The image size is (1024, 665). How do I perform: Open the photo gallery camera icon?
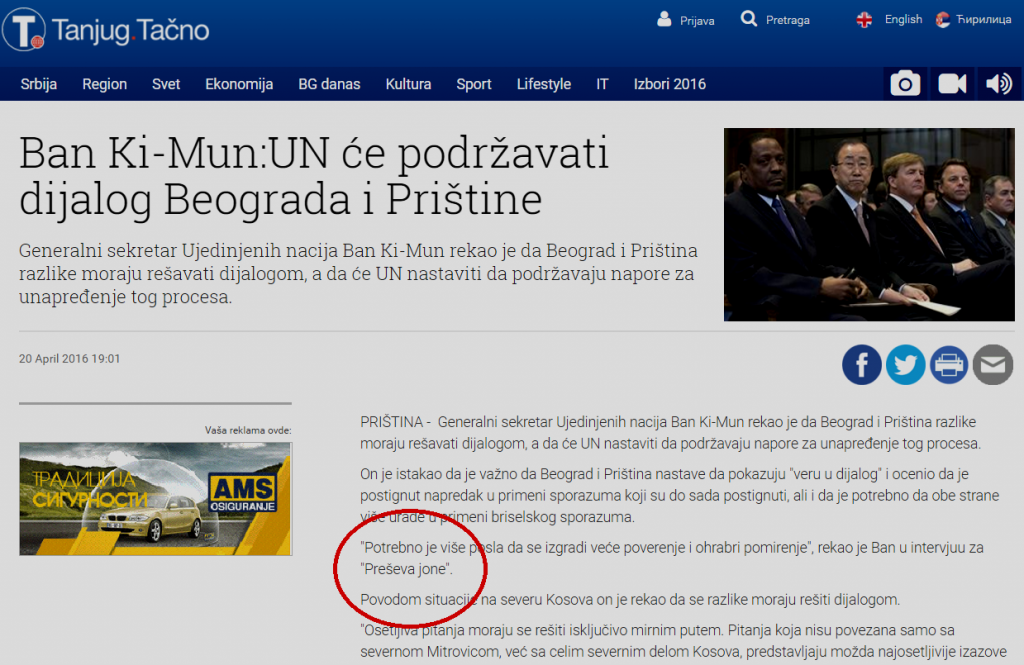905,84
